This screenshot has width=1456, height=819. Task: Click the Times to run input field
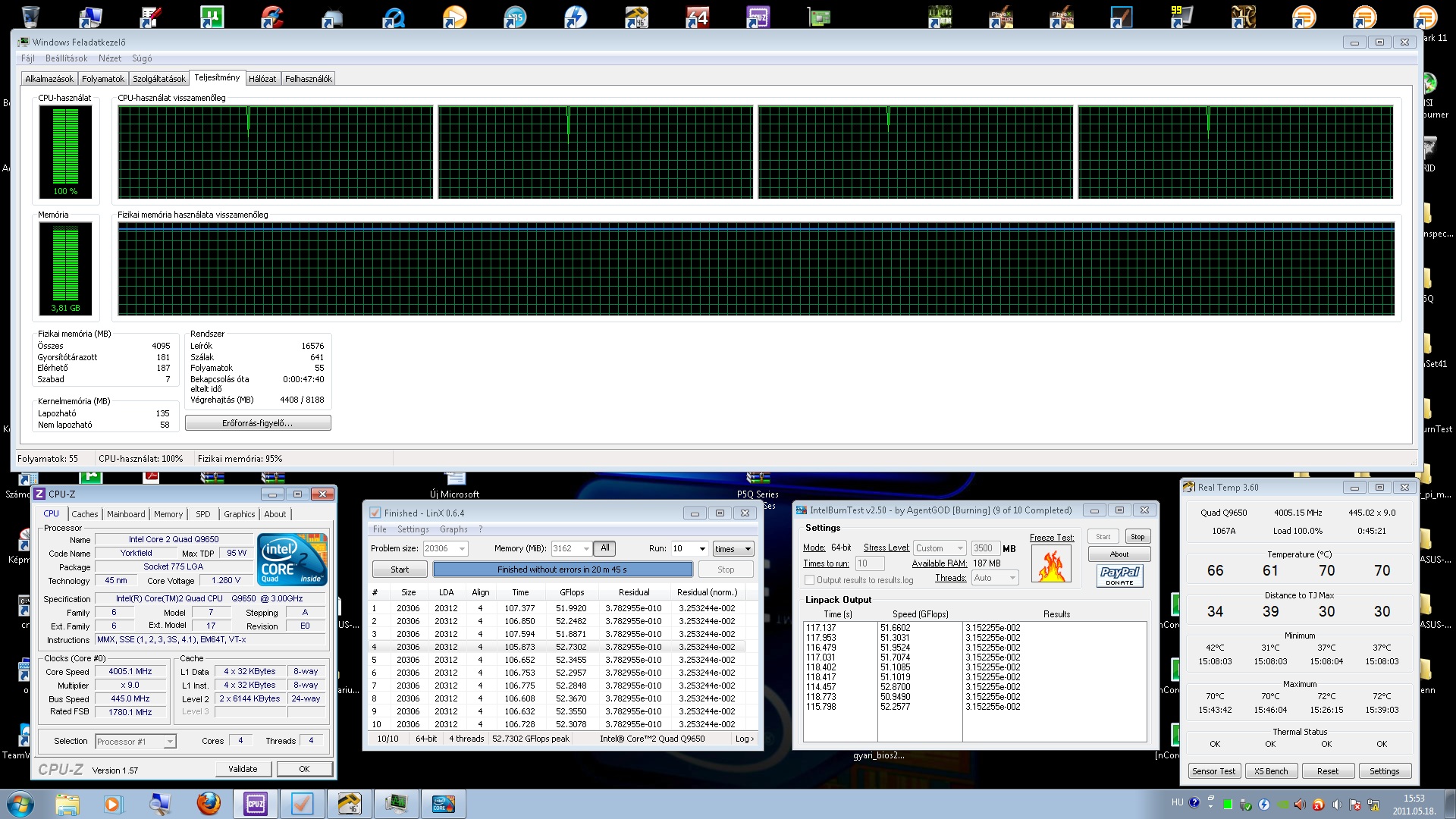pyautogui.click(x=870, y=563)
